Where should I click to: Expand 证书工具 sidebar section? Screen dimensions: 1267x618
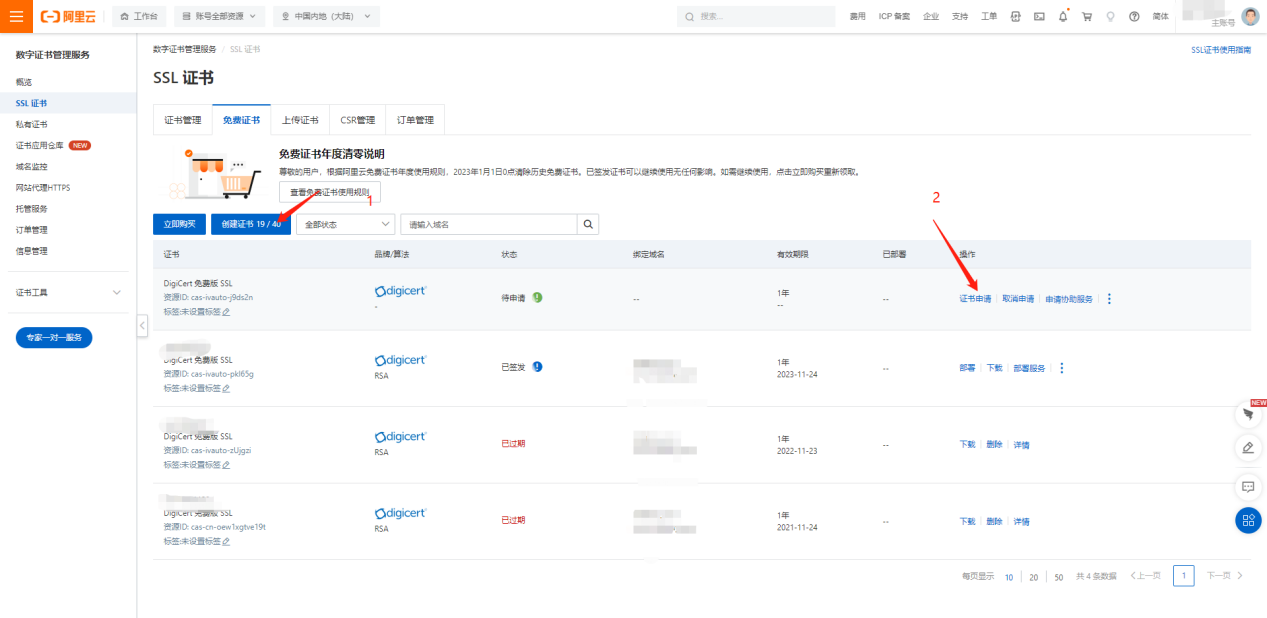(68, 292)
